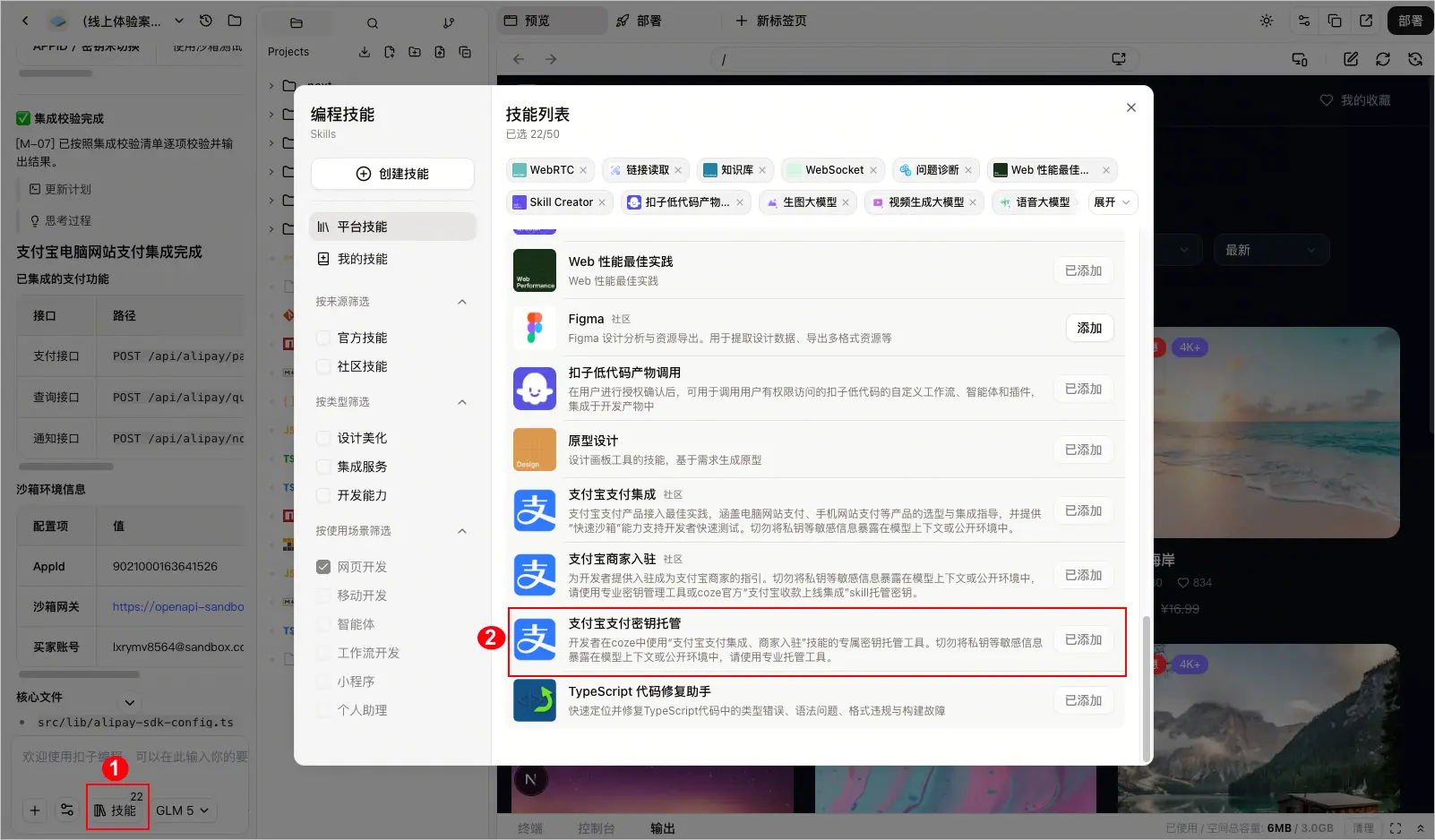Screen dimensions: 1435x840
Task: Select the 我的技能 menu item
Action: [392, 259]
